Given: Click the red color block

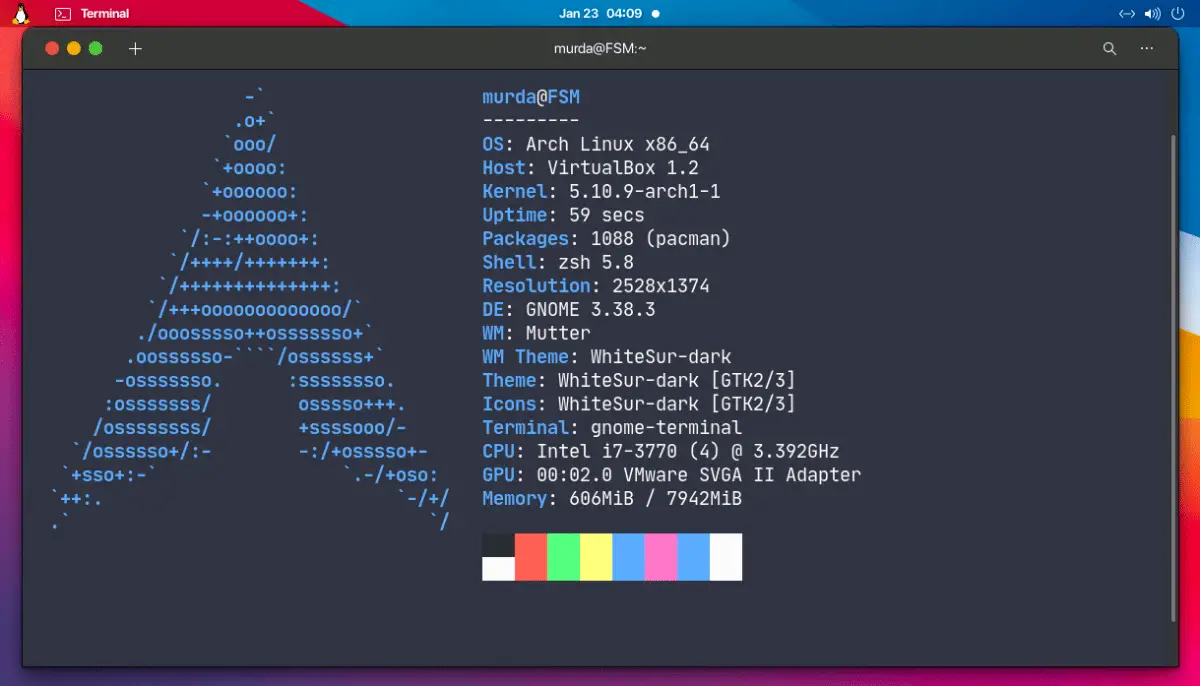Looking at the screenshot, I should point(531,557).
